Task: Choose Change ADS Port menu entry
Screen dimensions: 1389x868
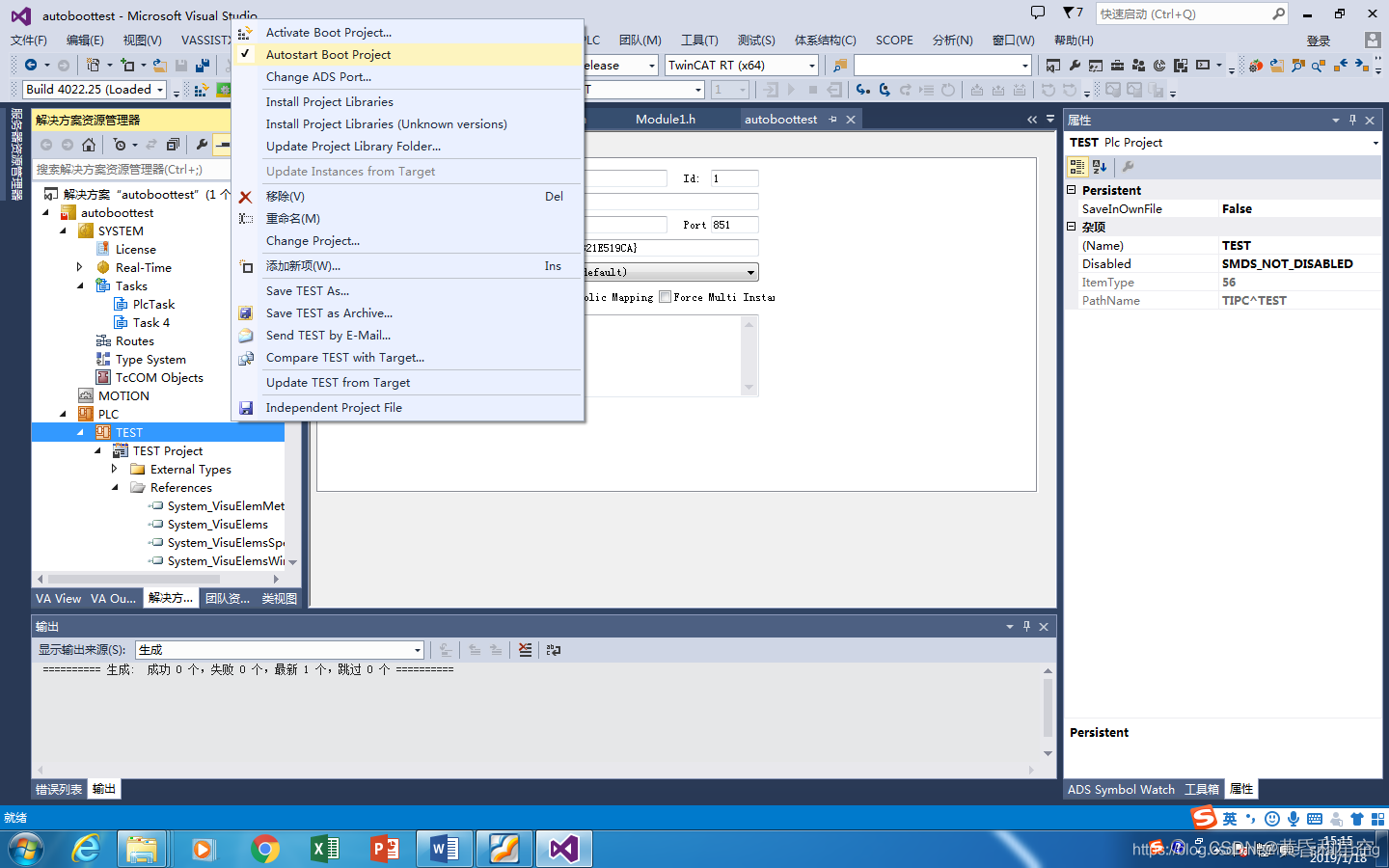Action: pos(409,77)
